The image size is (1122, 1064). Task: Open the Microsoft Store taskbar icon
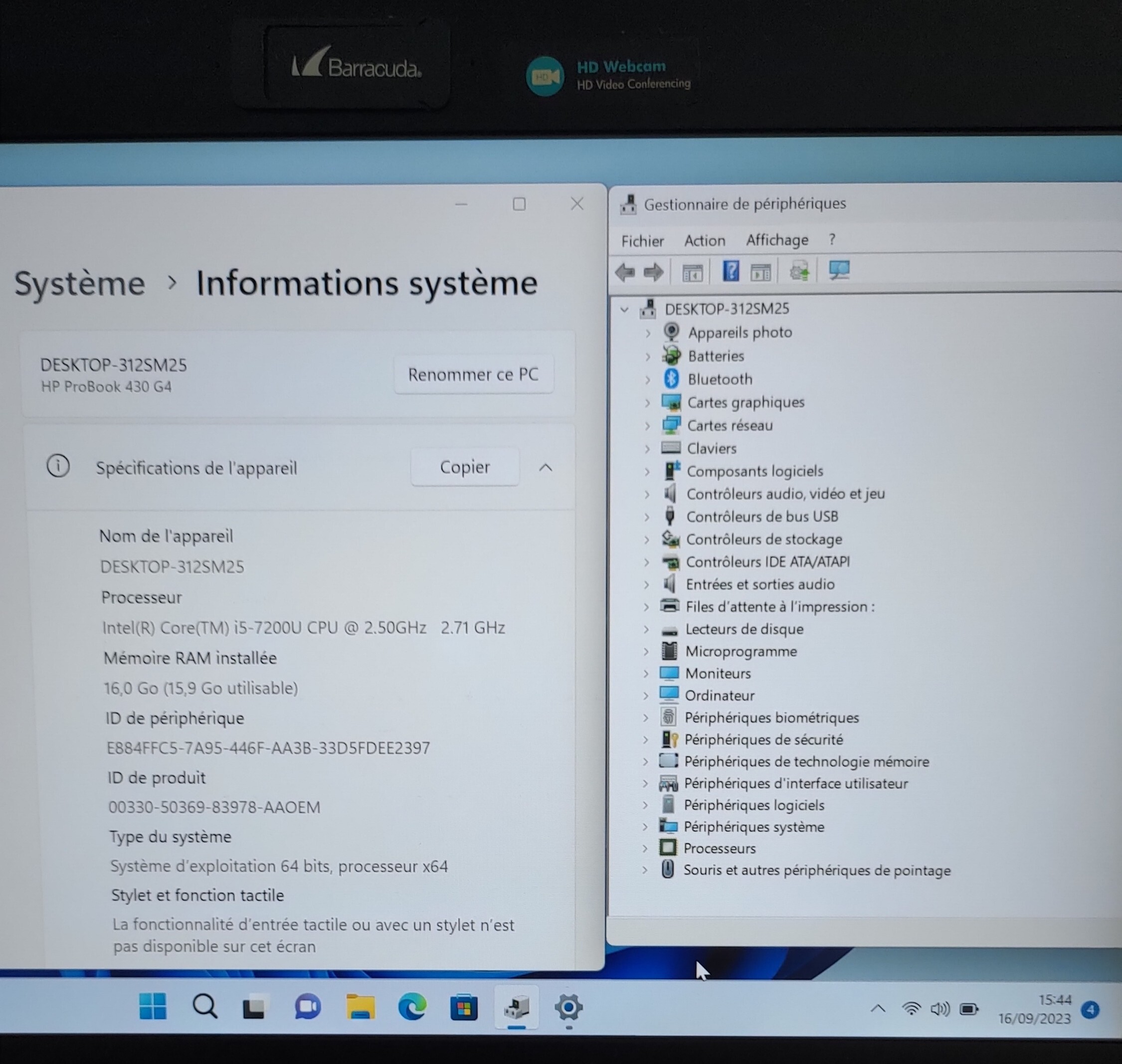pyautogui.click(x=463, y=1009)
